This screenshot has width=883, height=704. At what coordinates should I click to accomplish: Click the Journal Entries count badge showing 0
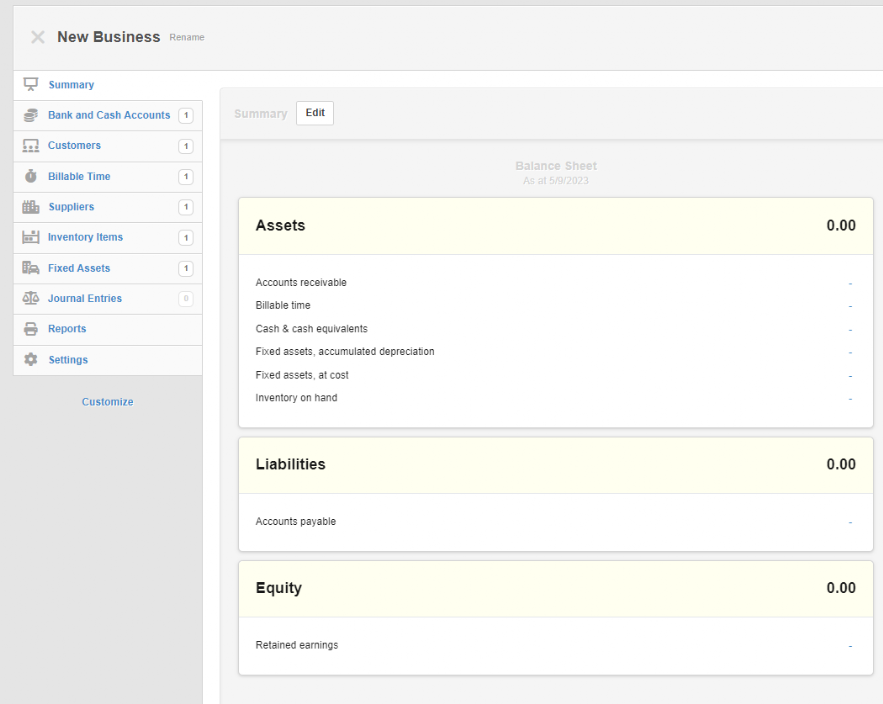(186, 298)
